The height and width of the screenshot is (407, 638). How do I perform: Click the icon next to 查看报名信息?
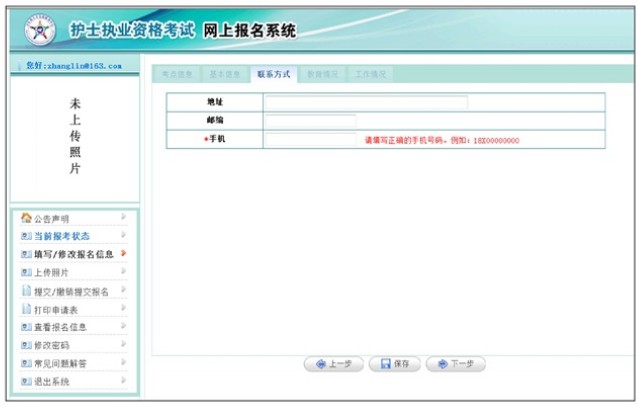[x=26, y=327]
